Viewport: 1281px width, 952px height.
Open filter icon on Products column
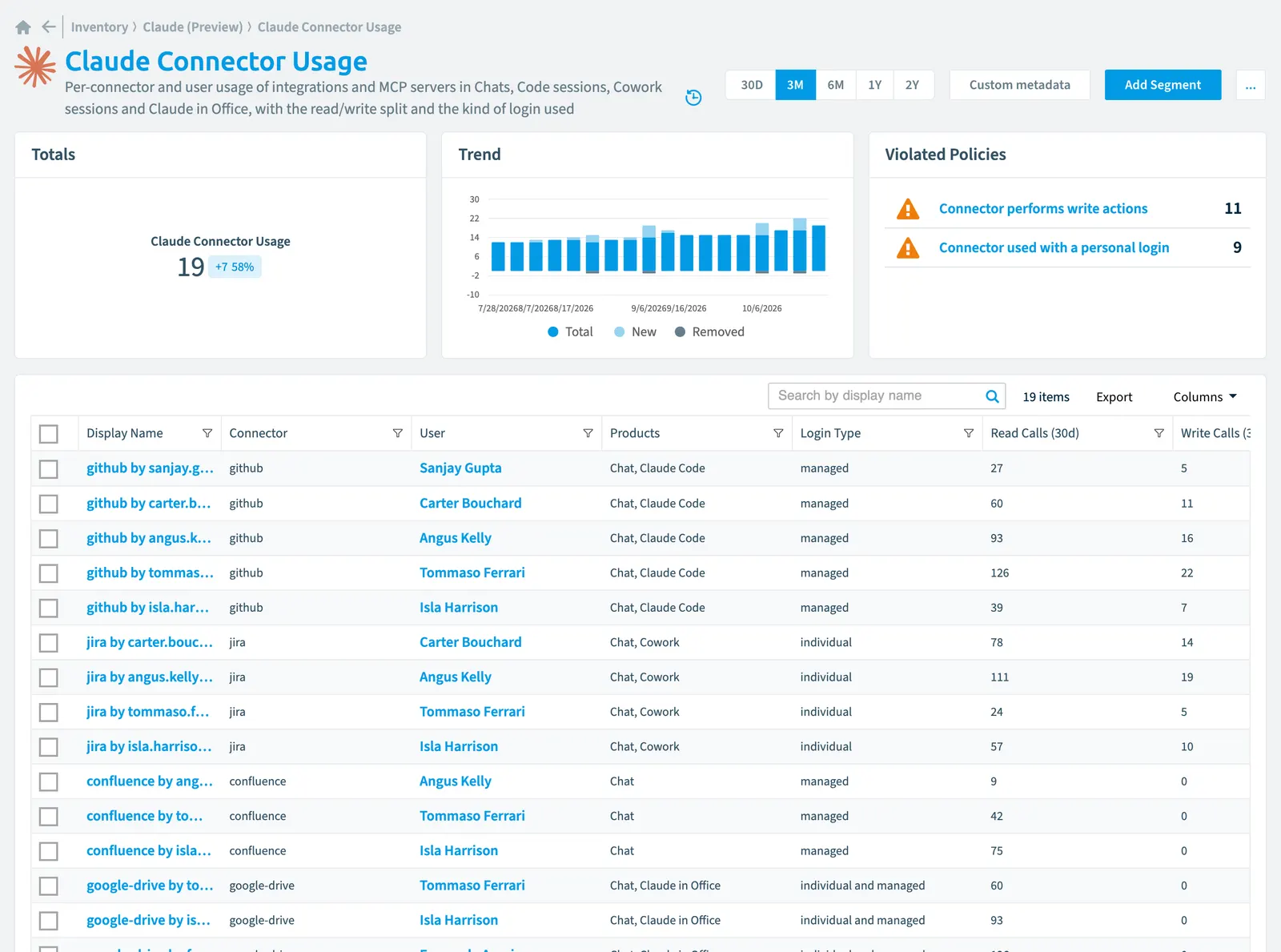[x=778, y=433]
